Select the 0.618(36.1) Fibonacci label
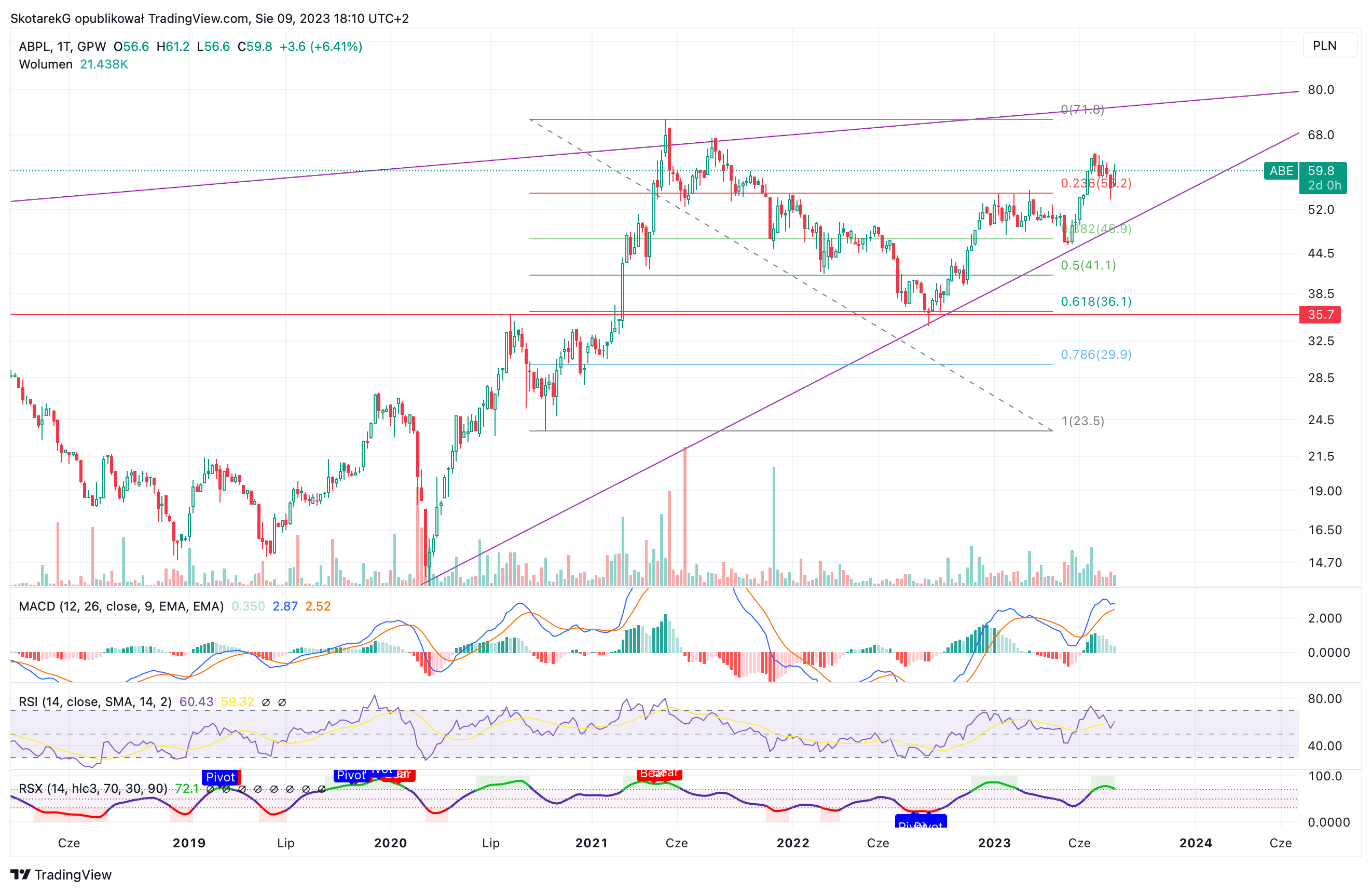 (1096, 302)
